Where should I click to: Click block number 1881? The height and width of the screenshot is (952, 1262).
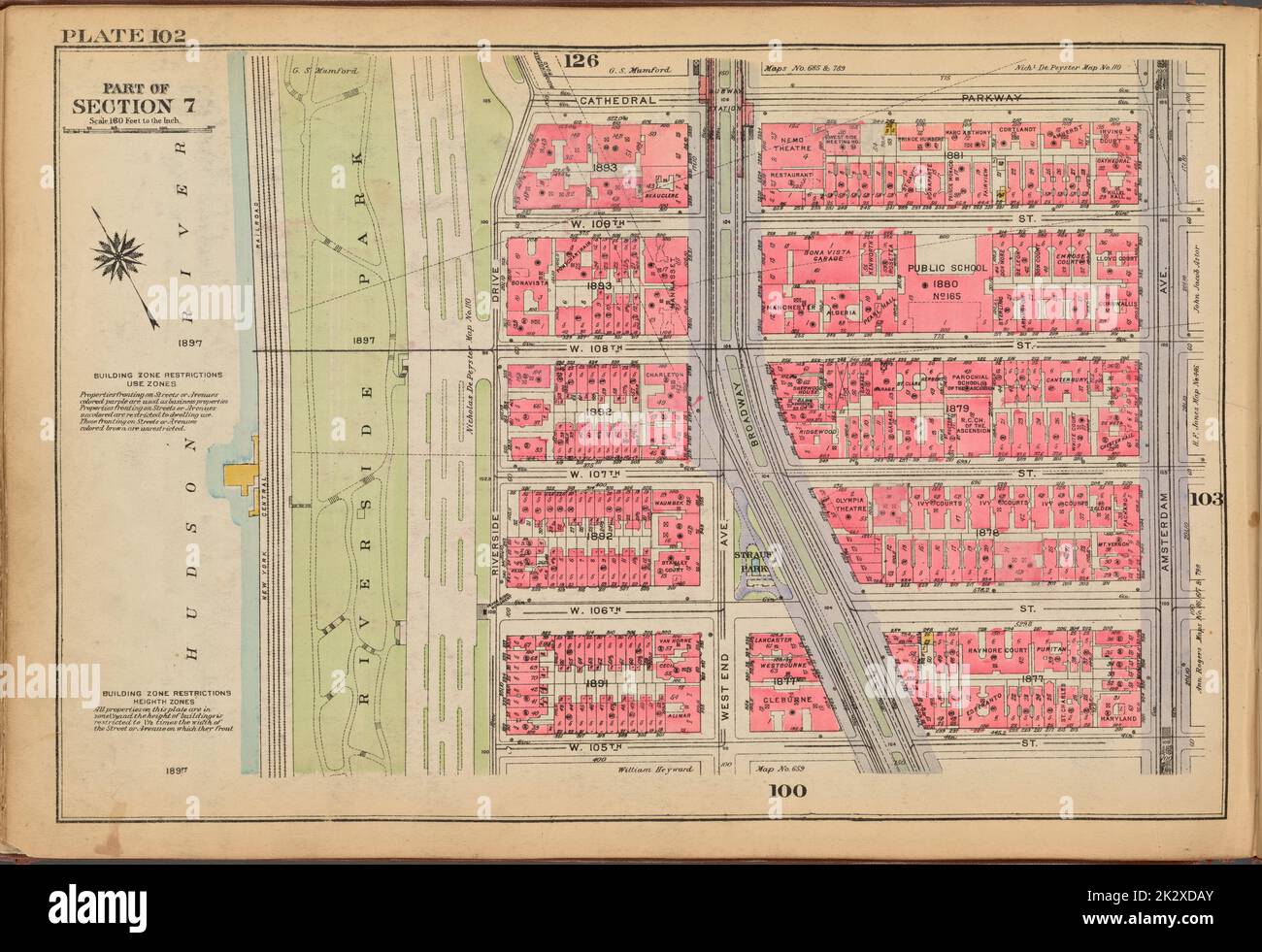pyautogui.click(x=953, y=155)
